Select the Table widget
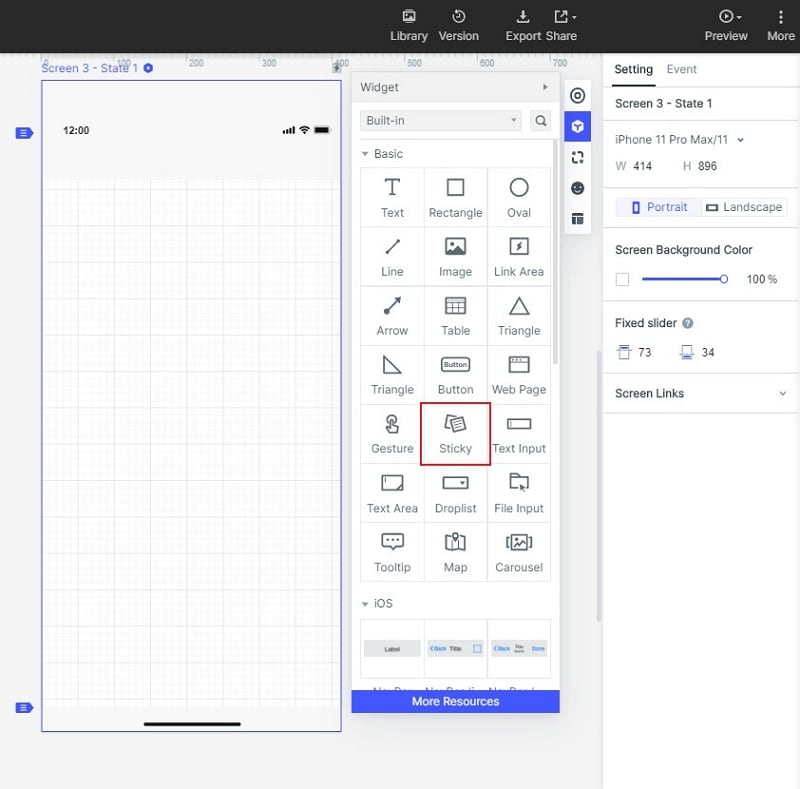The width and height of the screenshot is (800, 789). click(x=455, y=316)
